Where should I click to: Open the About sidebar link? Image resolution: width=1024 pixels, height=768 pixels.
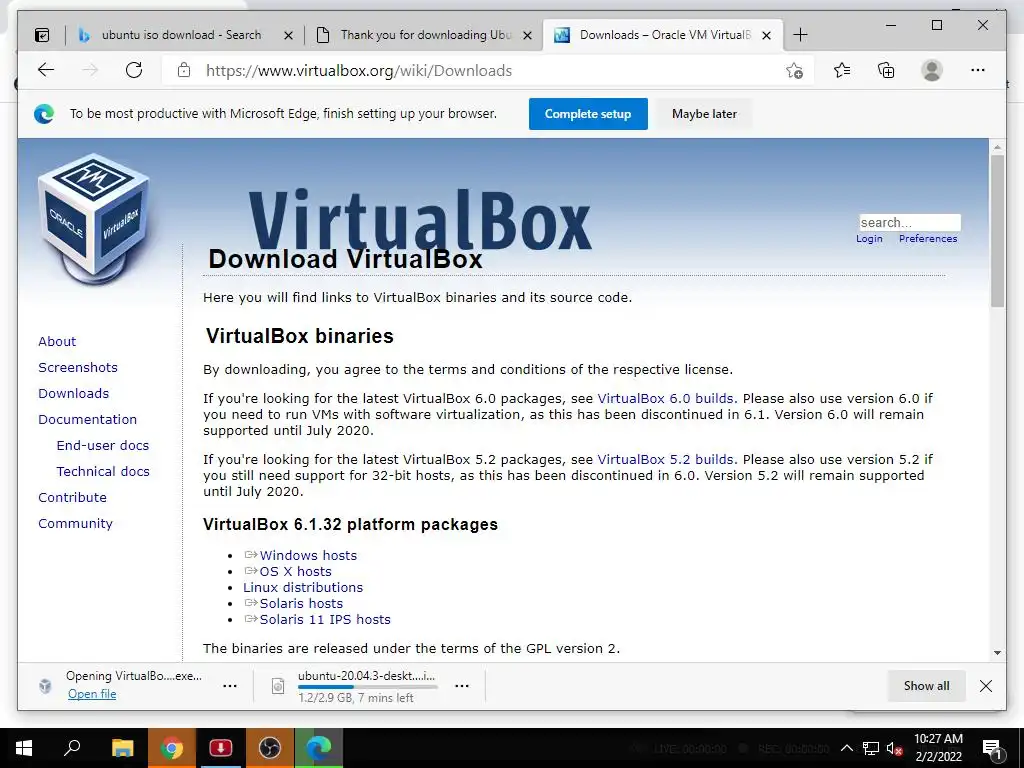(x=57, y=342)
